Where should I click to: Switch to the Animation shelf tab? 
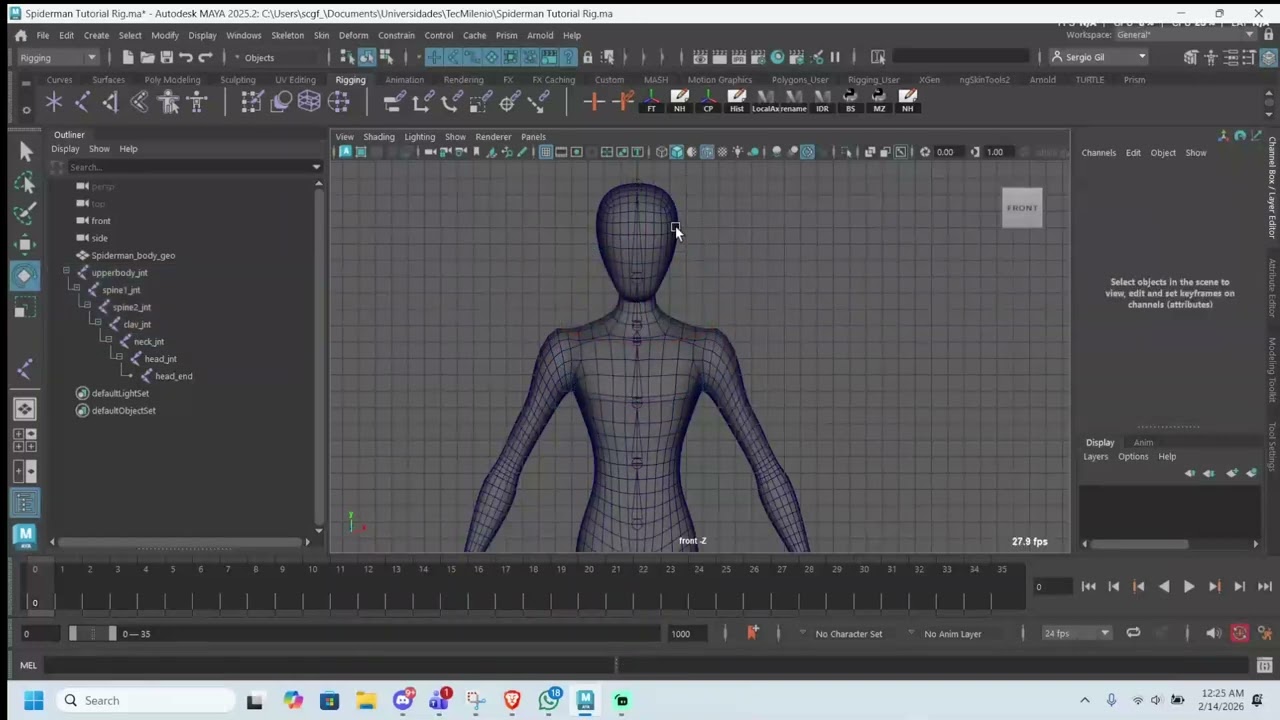point(404,80)
